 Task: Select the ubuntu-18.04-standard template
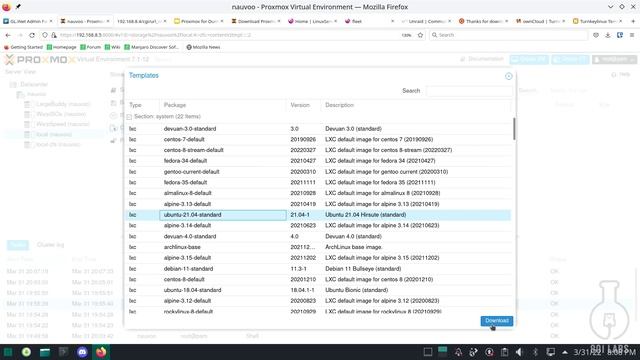pos(318,290)
